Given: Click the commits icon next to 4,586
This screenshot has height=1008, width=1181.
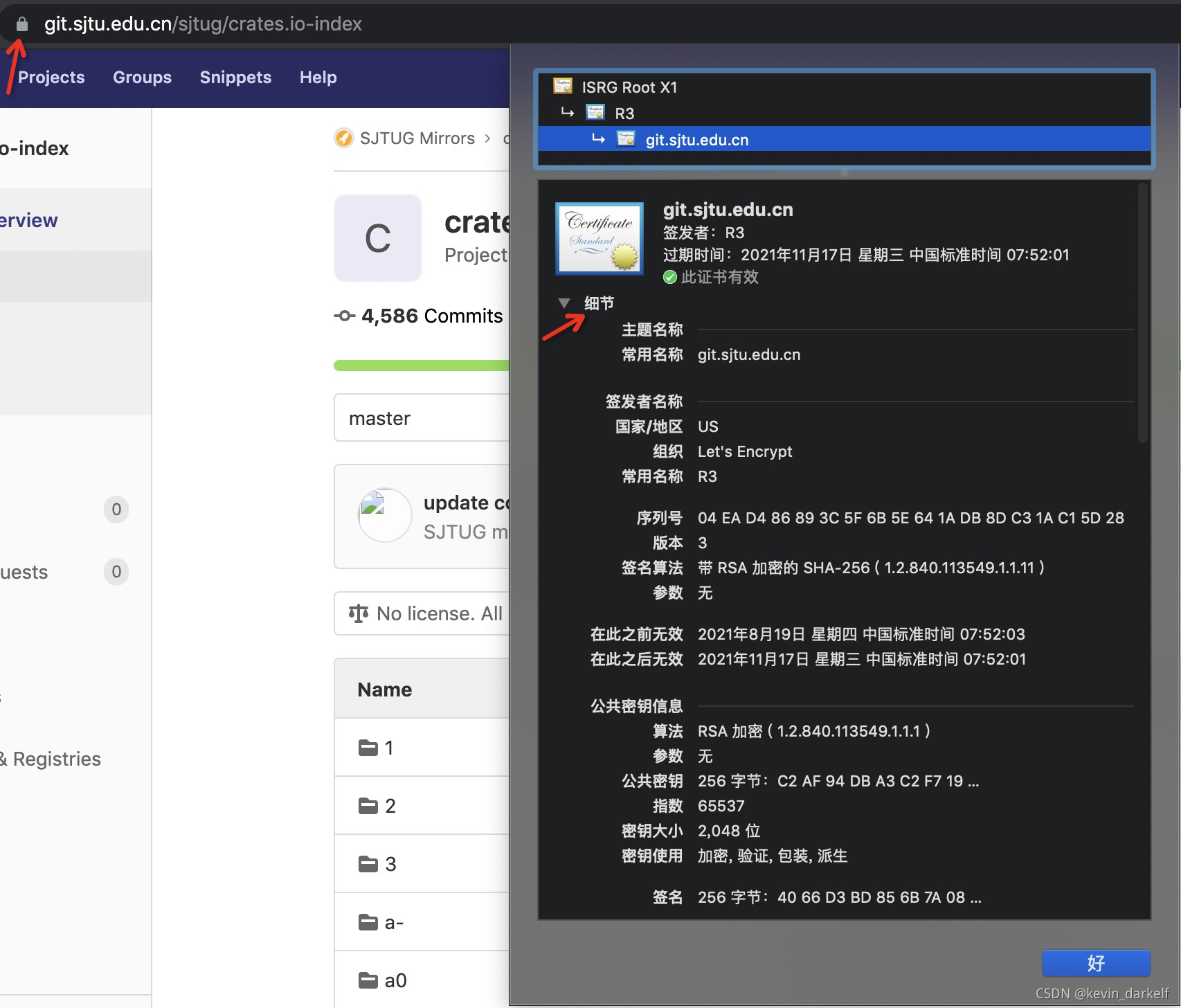Looking at the screenshot, I should 344,316.
